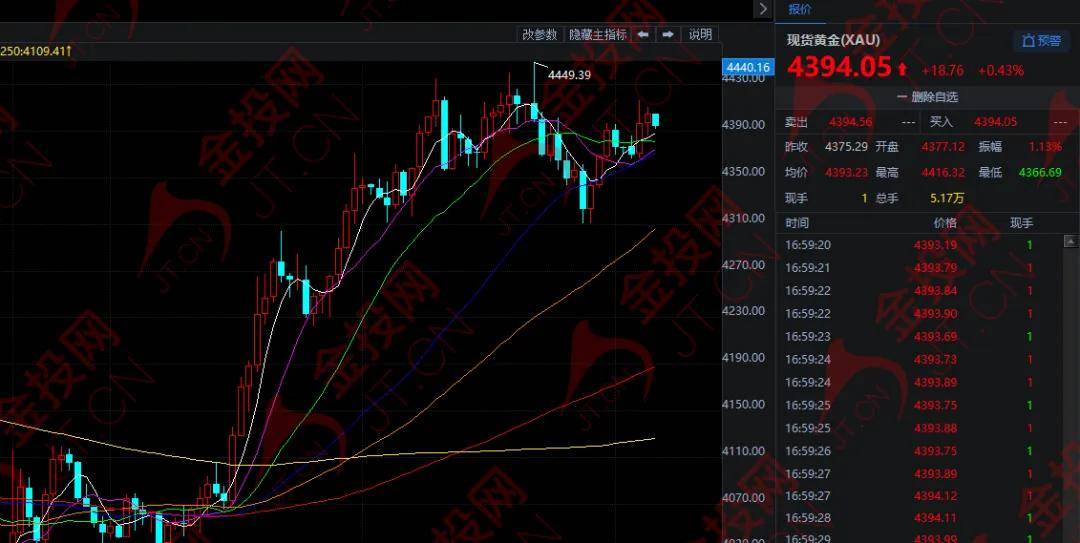Click the 最高 value 4416.32
The width and height of the screenshot is (1080, 543).
coord(943,172)
